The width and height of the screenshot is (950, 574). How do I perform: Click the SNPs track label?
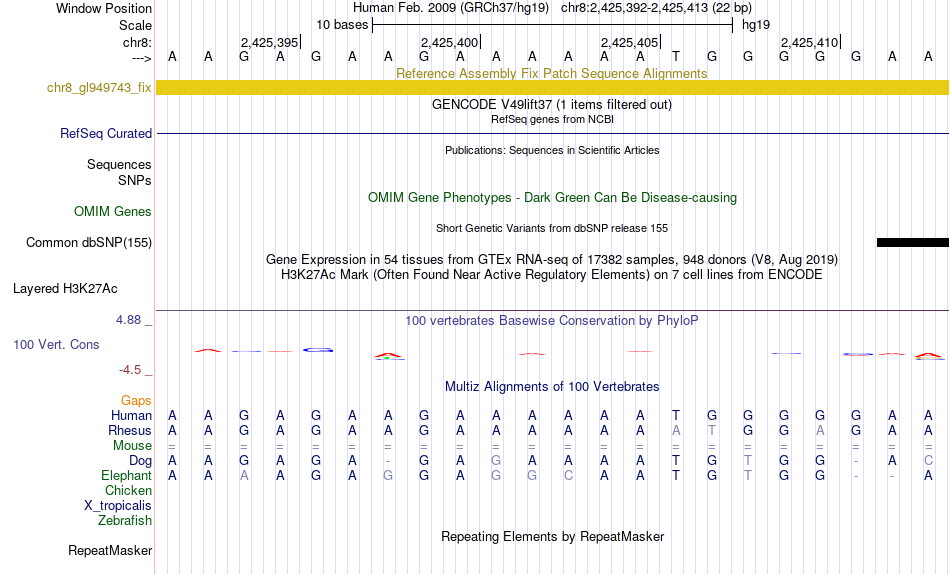[135, 181]
